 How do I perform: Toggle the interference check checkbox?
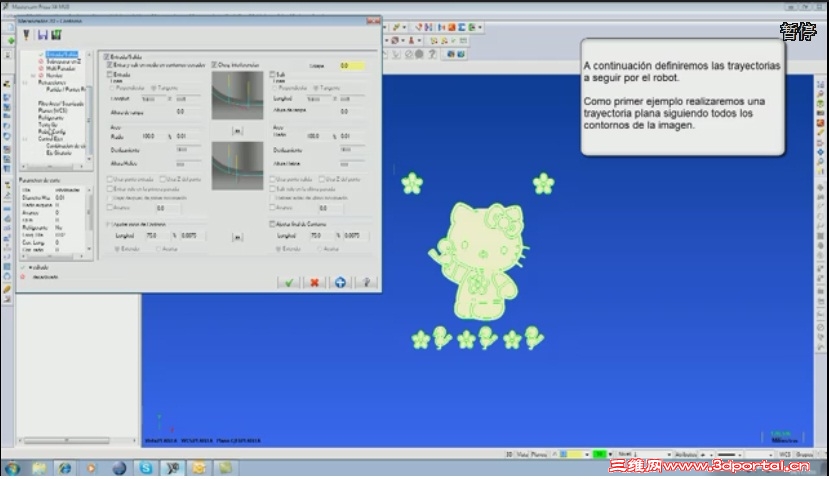pyautogui.click(x=215, y=65)
